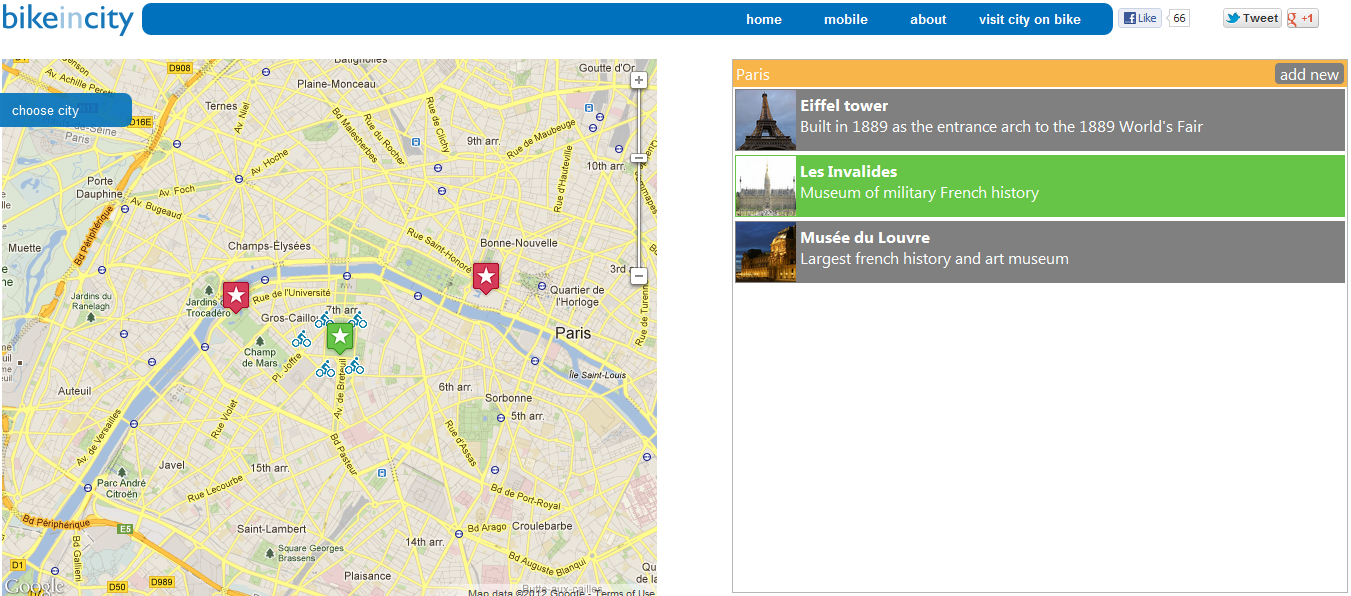1351x596 pixels.
Task: Click the Eiffel tower thumbnail image
Action: [766, 120]
